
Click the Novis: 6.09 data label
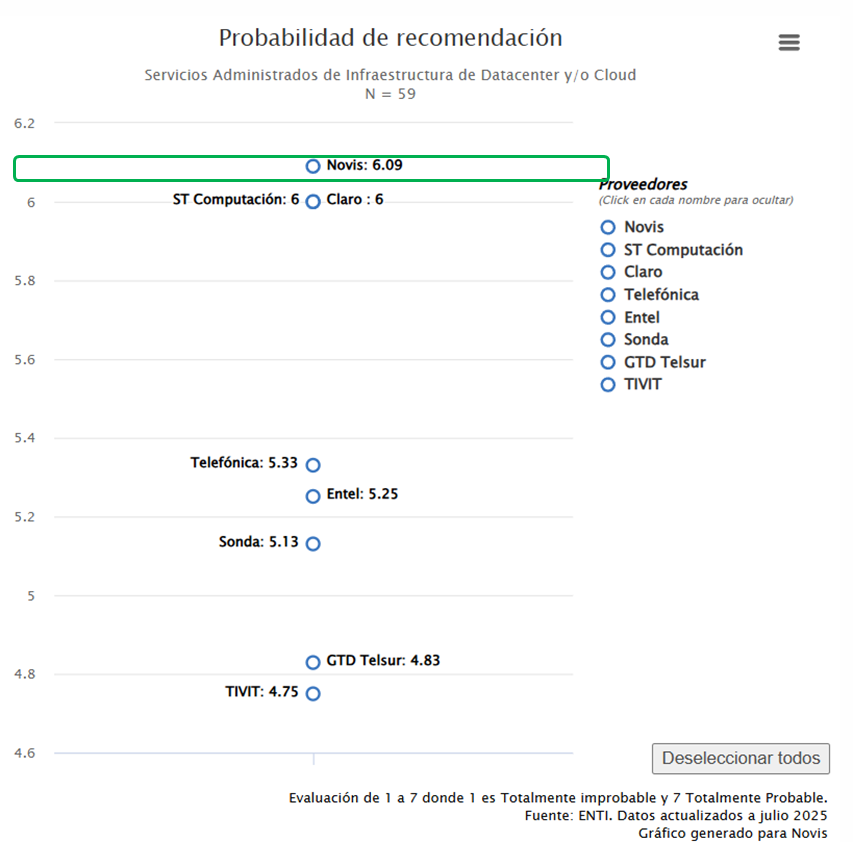coord(364,165)
